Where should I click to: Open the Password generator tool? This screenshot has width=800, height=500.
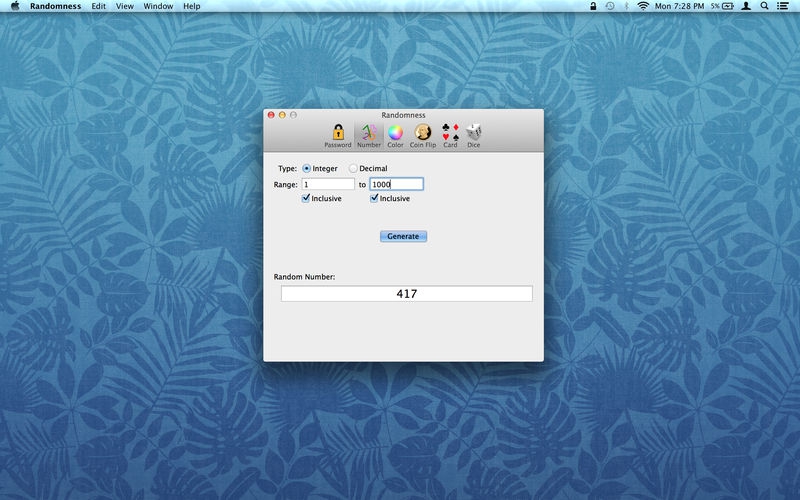[338, 136]
